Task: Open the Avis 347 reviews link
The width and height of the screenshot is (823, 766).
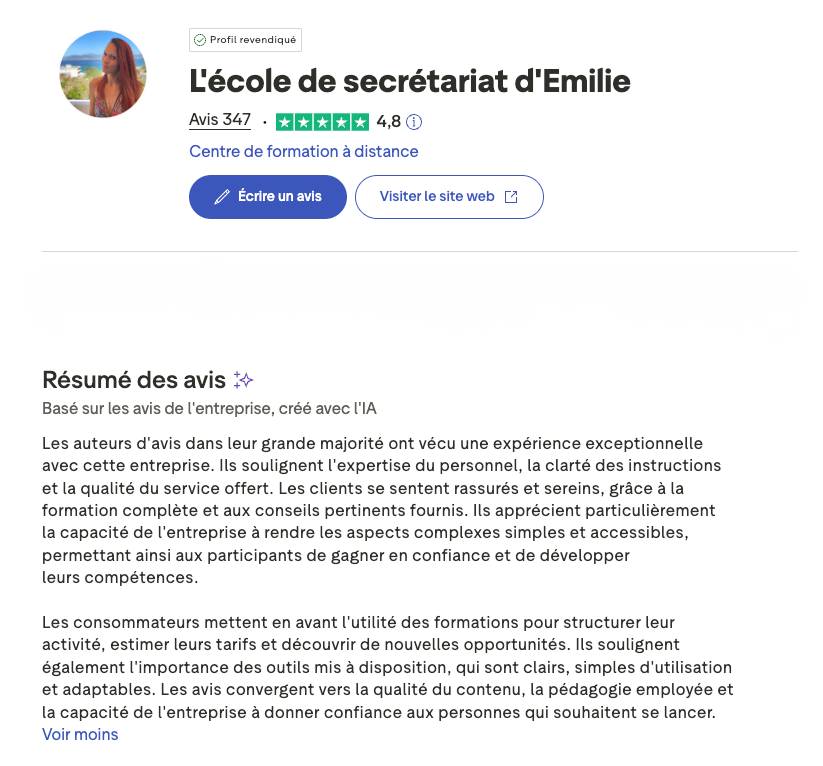Action: 220,120
